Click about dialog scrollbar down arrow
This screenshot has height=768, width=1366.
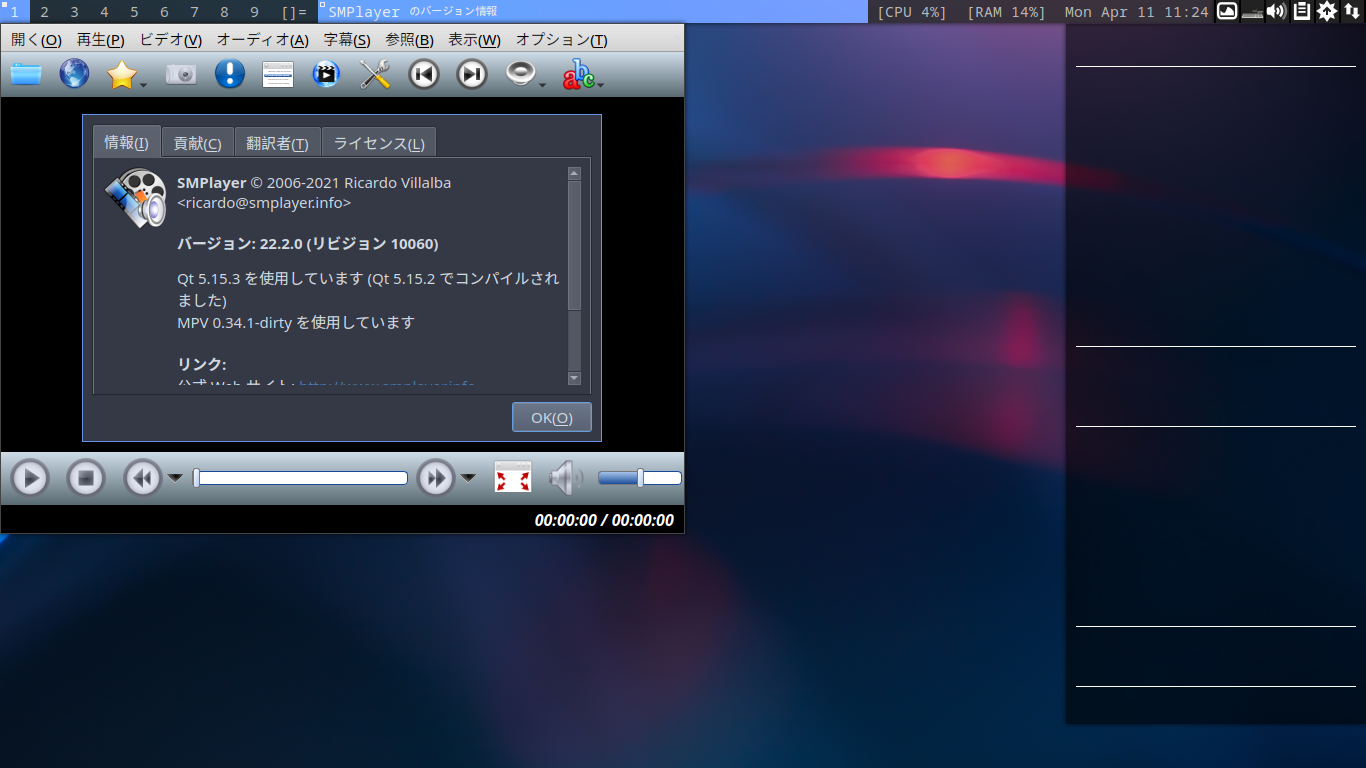574,377
